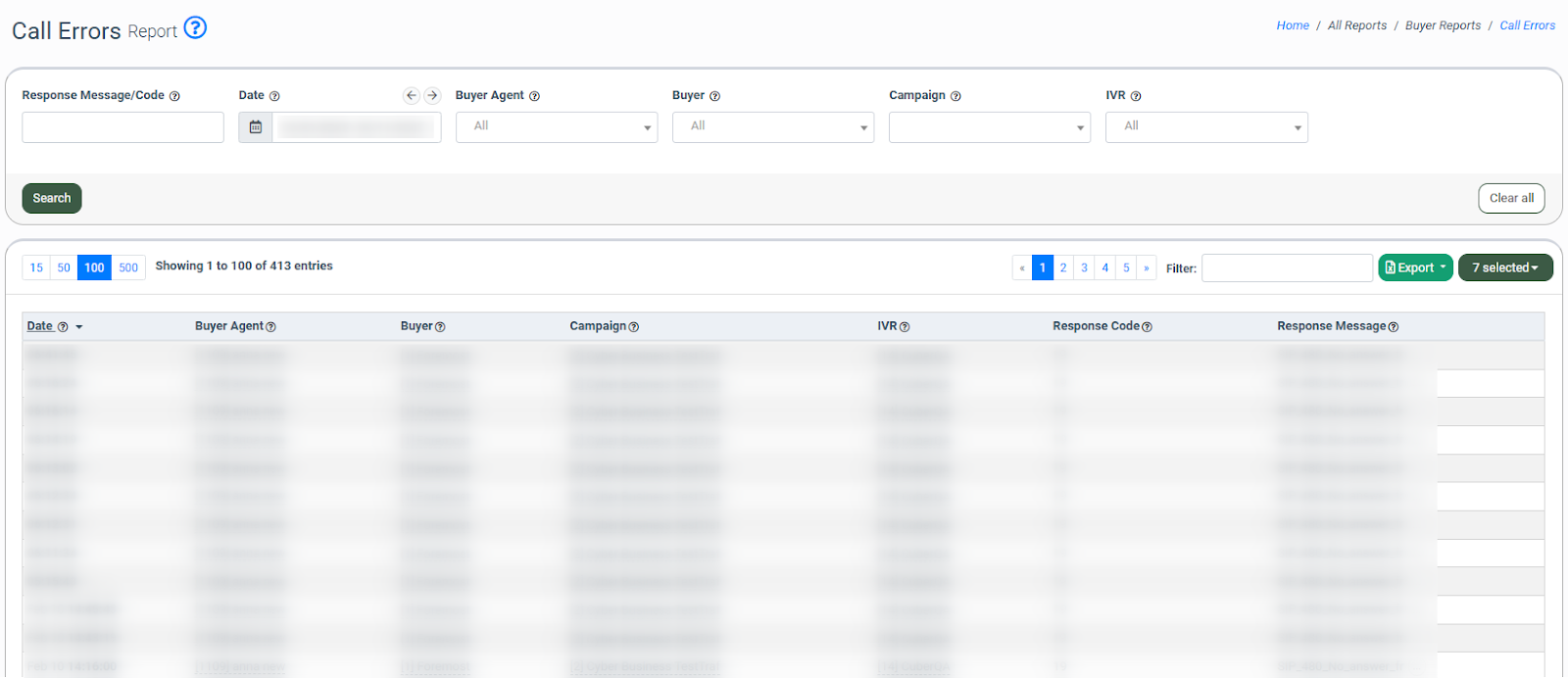
Task: Click help icon next to Response Message/Code filter
Action: tap(174, 96)
